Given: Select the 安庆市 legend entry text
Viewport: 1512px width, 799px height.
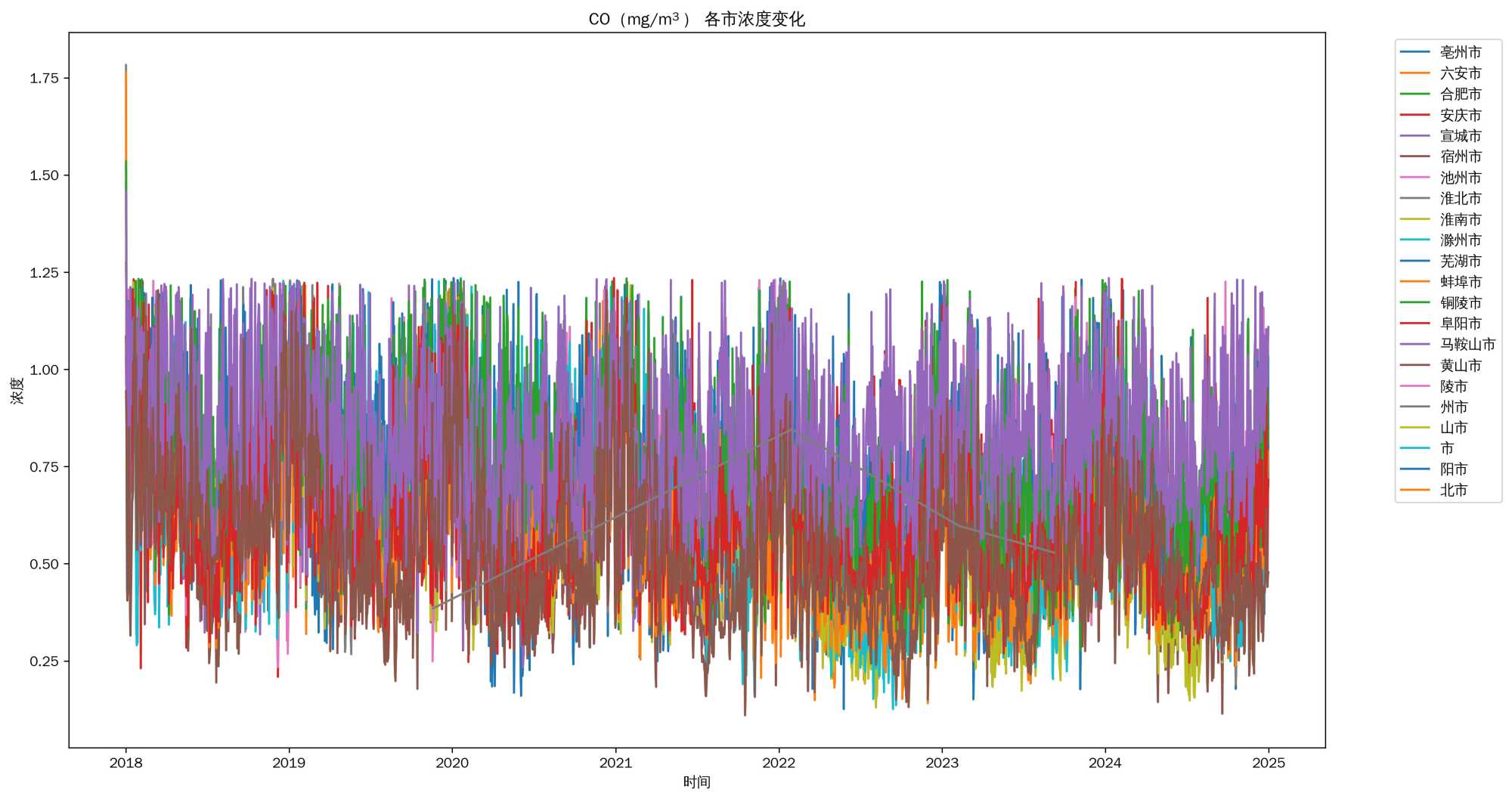Looking at the screenshot, I should [x=1460, y=115].
